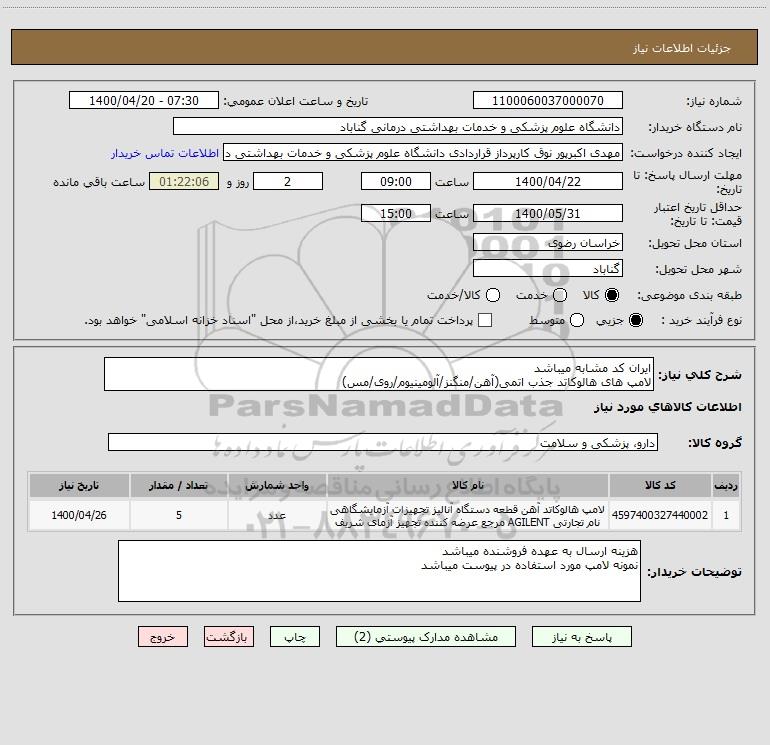Viewport: 770px width, 745px height.
Task: Click the quantity cell showing 5
Action: [x=179, y=515]
